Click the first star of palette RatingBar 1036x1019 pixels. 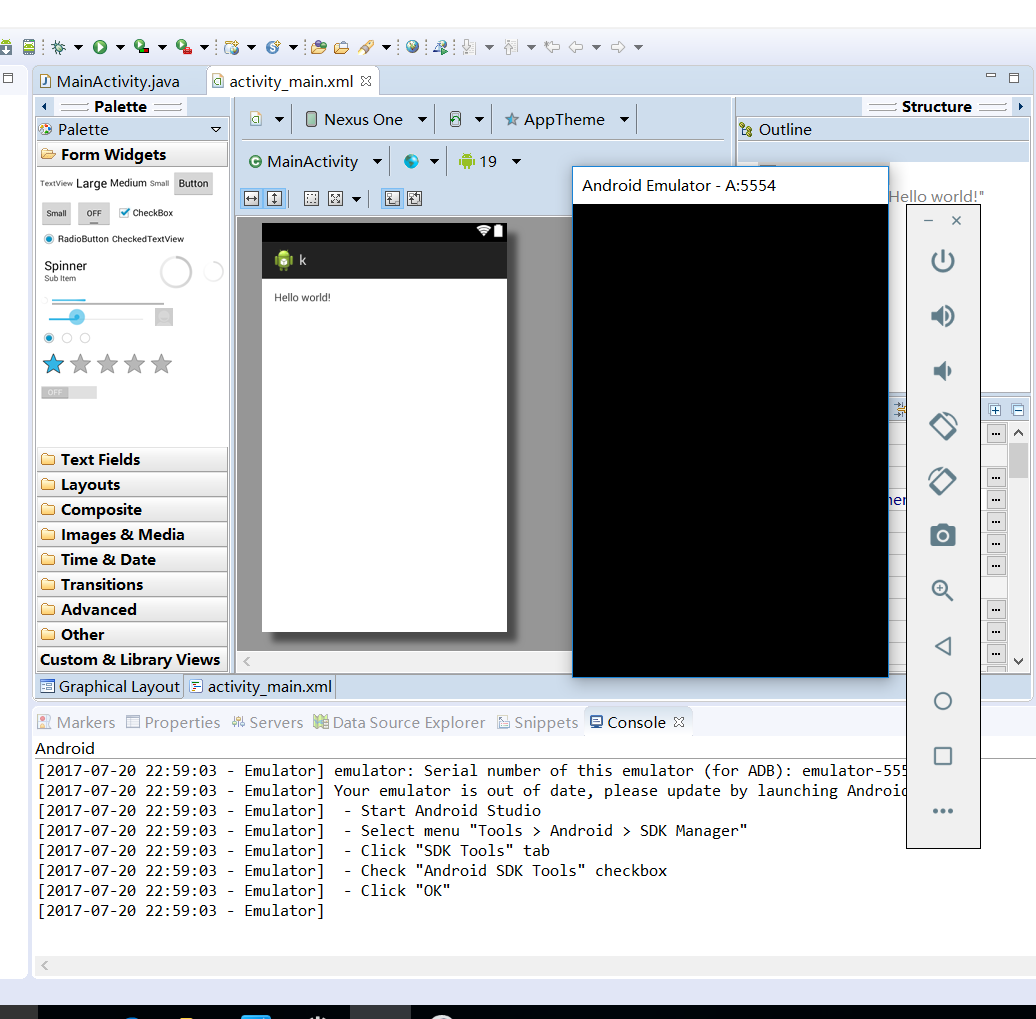pos(54,364)
